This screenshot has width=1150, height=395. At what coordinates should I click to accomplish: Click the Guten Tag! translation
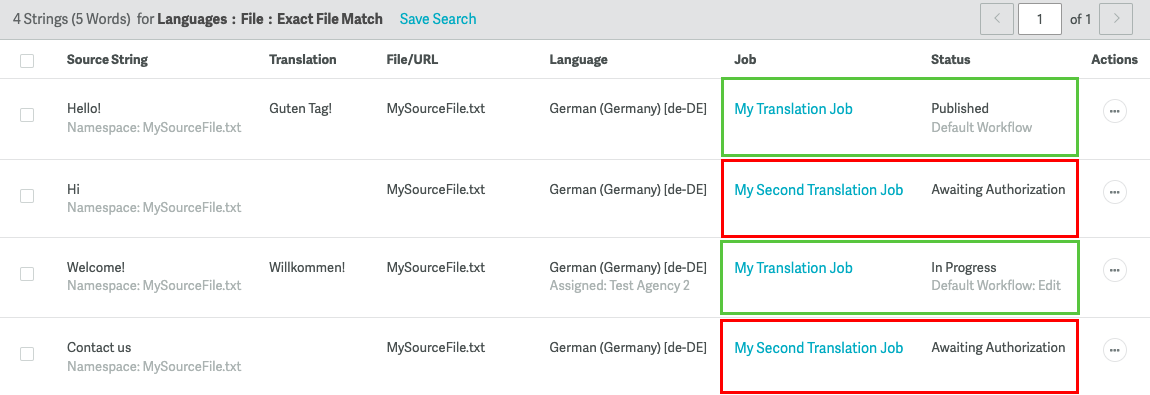(x=301, y=108)
